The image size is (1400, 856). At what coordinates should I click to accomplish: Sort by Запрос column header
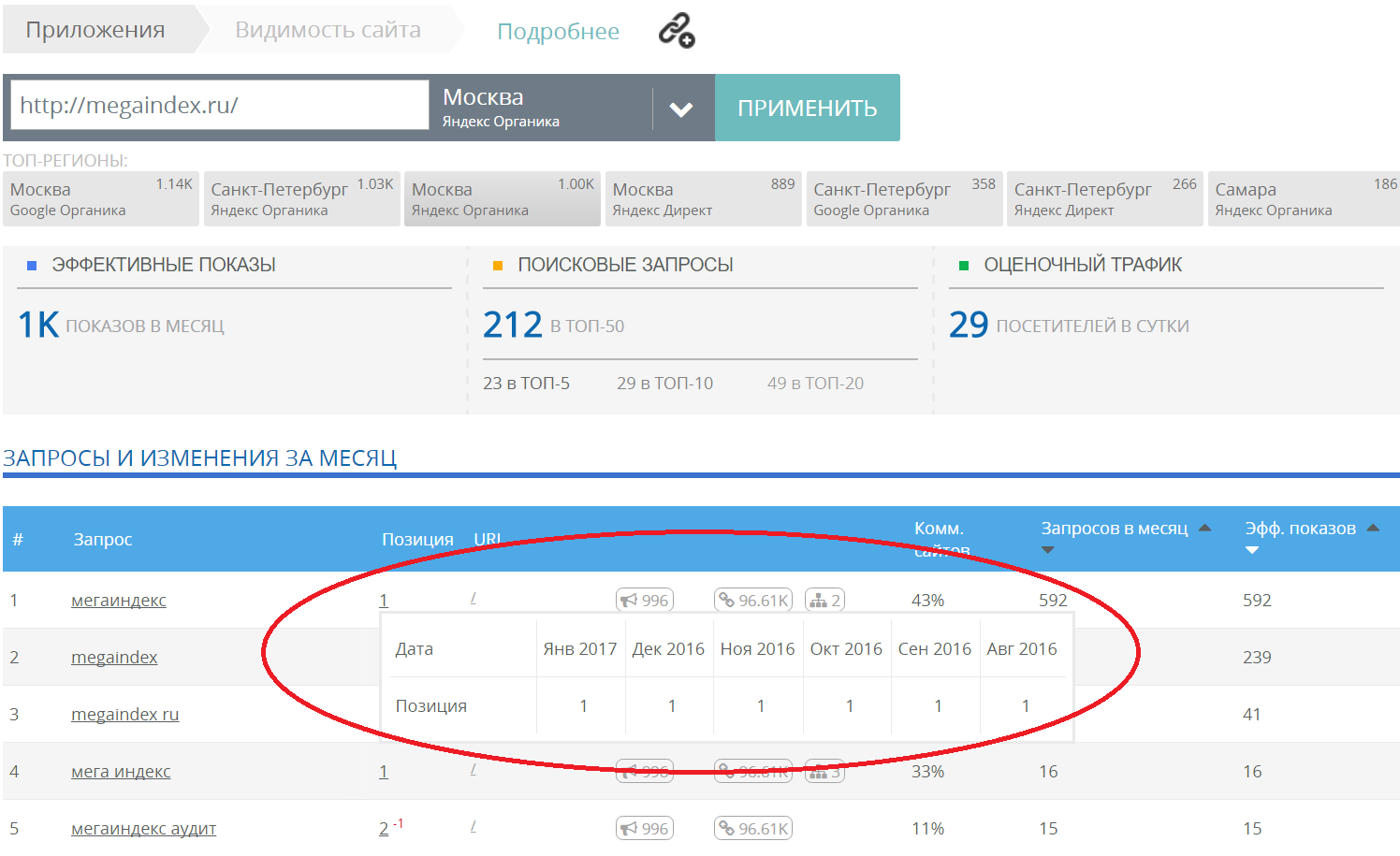[x=103, y=540]
